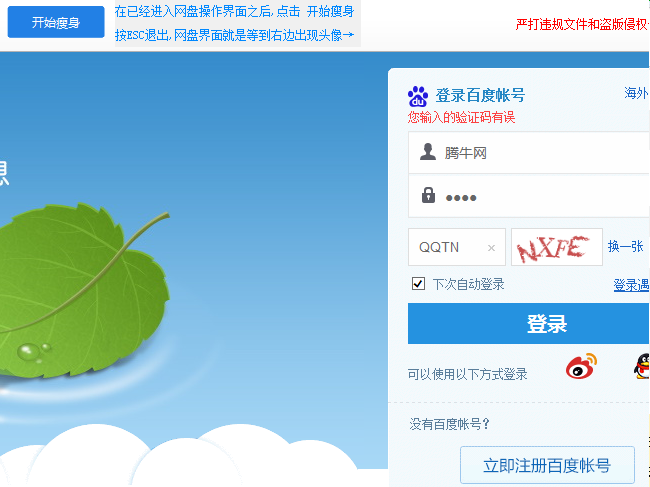
Task: Focus the password input field
Action: [529, 196]
